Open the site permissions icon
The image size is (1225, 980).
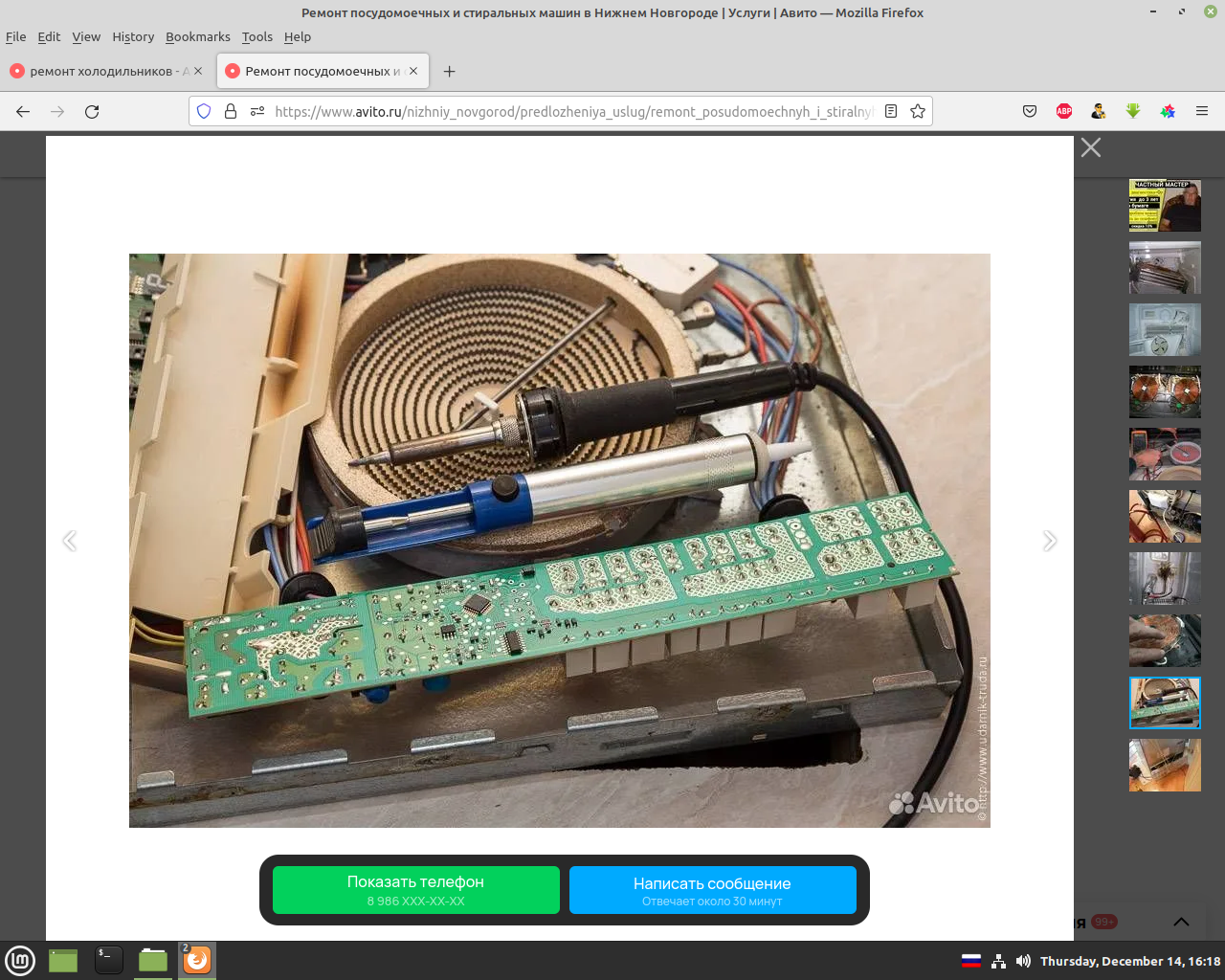pyautogui.click(x=257, y=111)
